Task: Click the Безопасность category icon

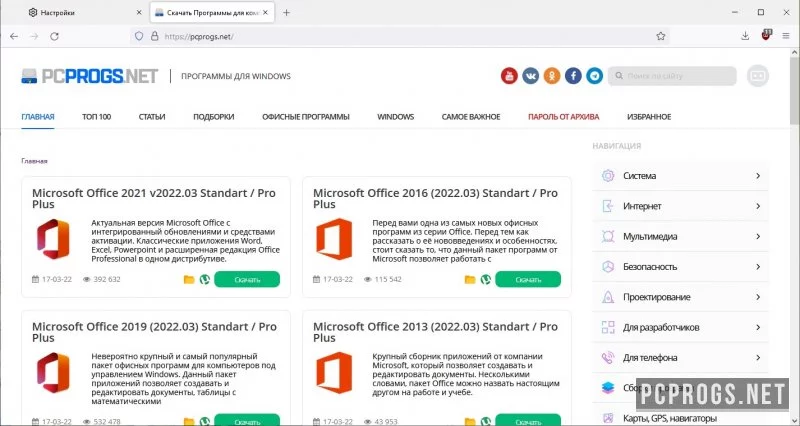Action: pos(608,267)
